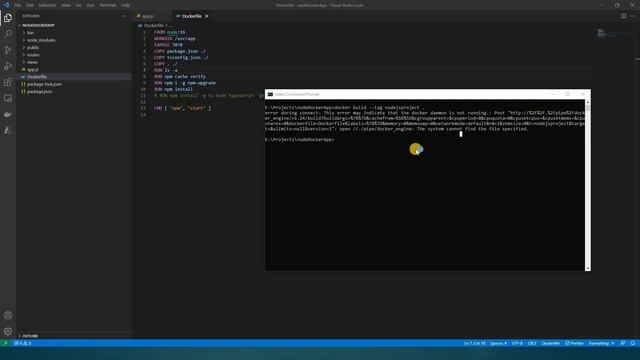The image size is (640, 360).
Task: Change language mode via Dockerfile status item
Action: point(551,343)
